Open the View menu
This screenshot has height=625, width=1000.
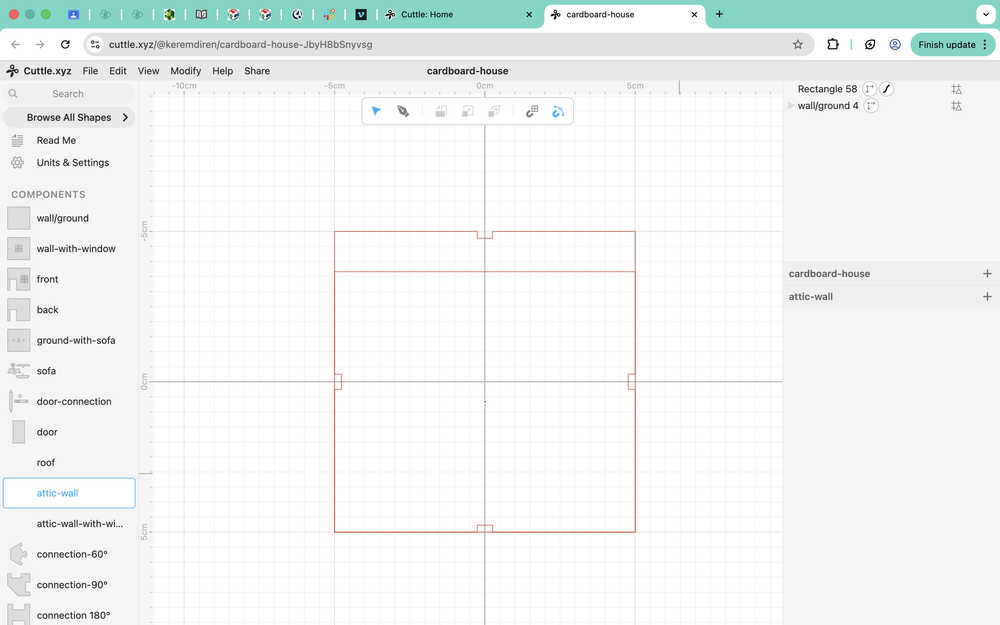pyautogui.click(x=148, y=71)
